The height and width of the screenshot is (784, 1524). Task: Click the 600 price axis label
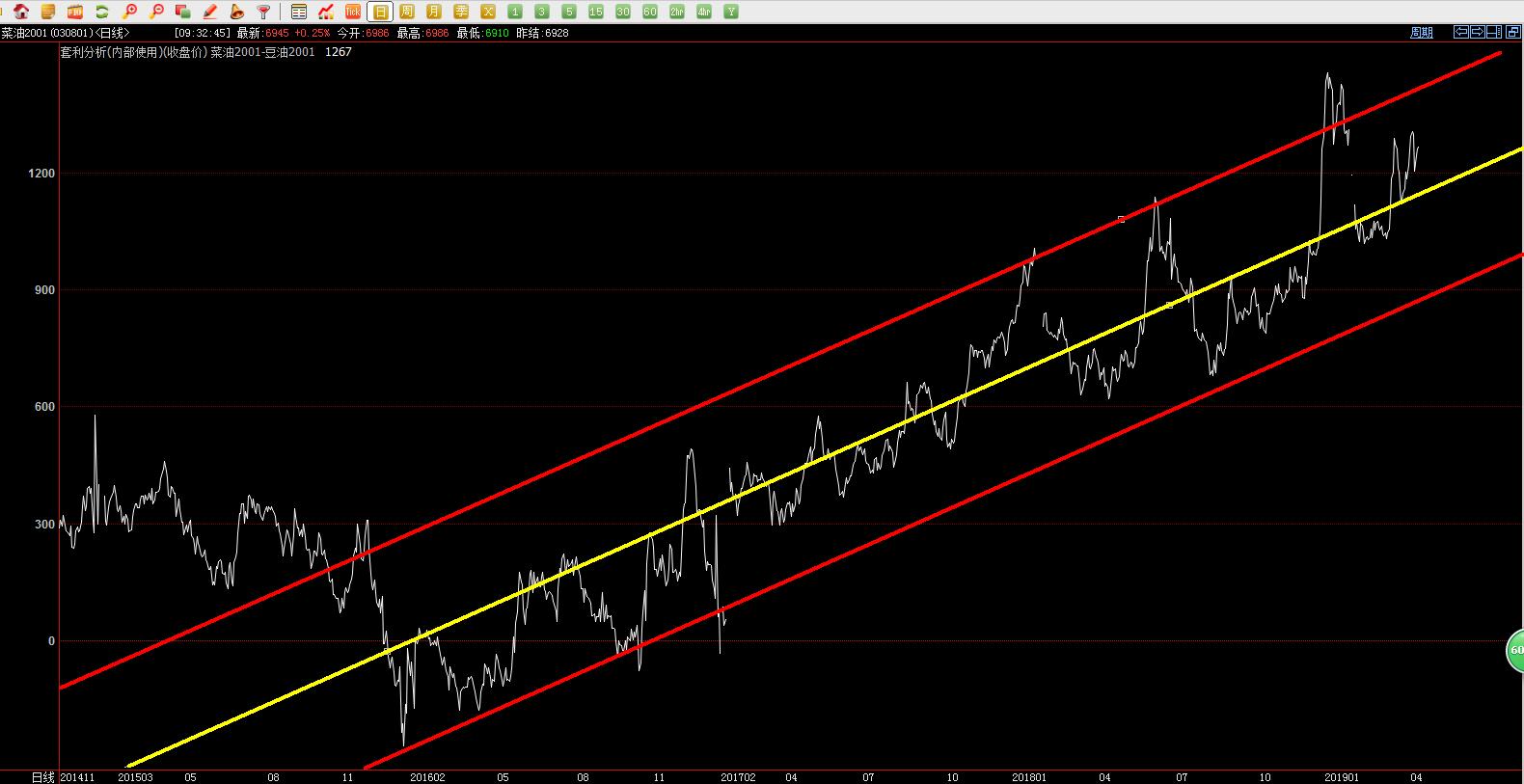point(45,407)
